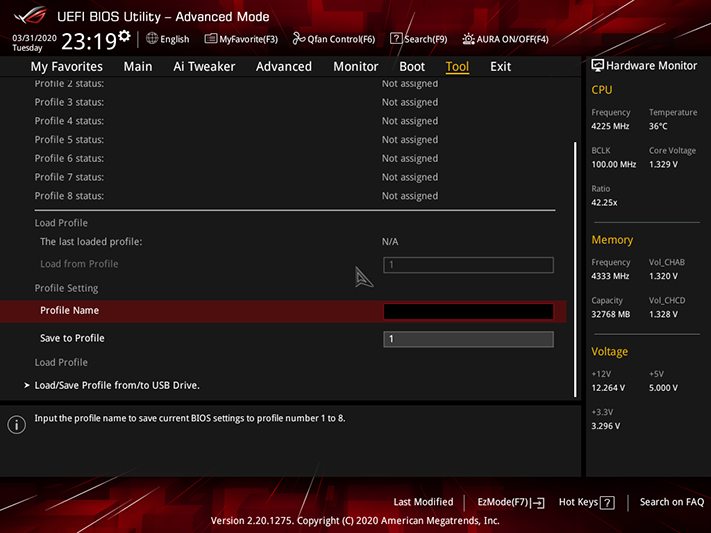Click the 42.25x ratio value
711x533 pixels.
tap(604, 202)
